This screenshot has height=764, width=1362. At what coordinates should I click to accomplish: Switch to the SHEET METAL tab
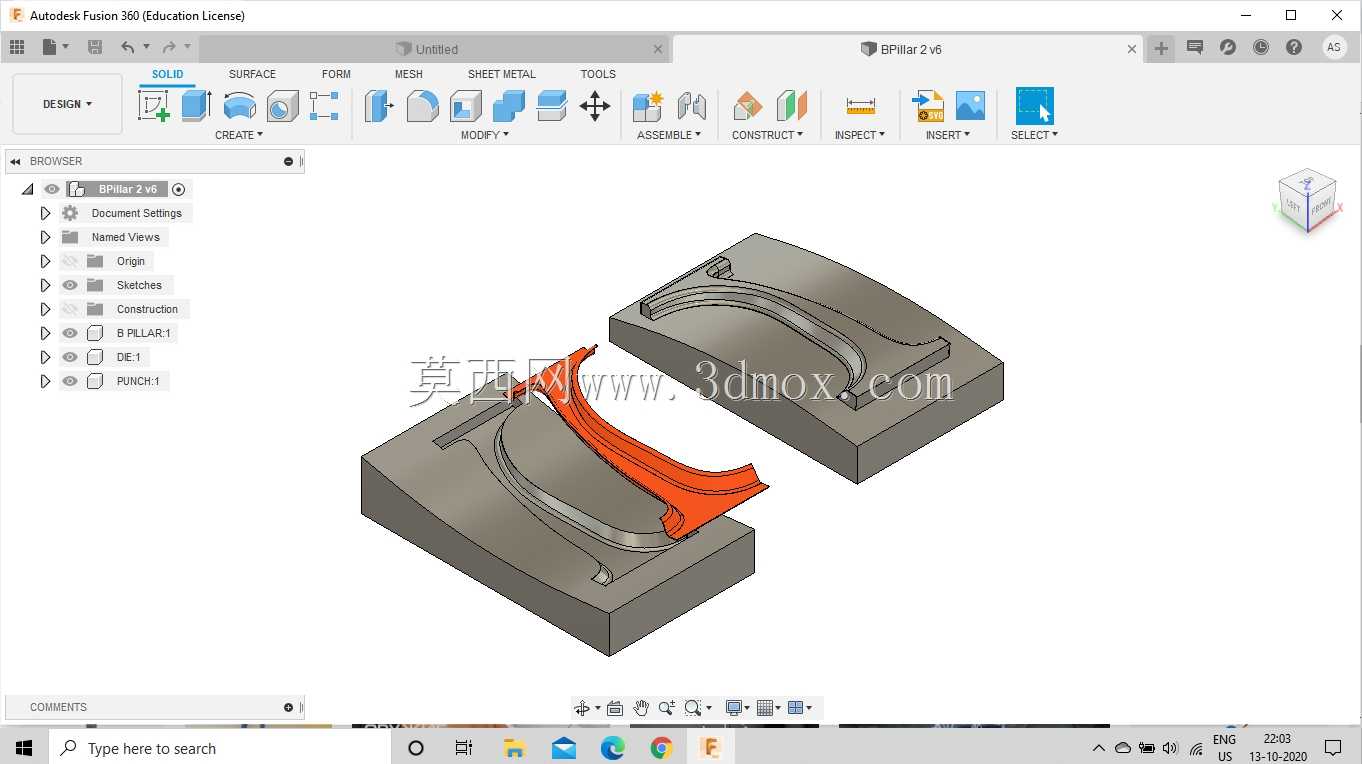[x=501, y=74]
